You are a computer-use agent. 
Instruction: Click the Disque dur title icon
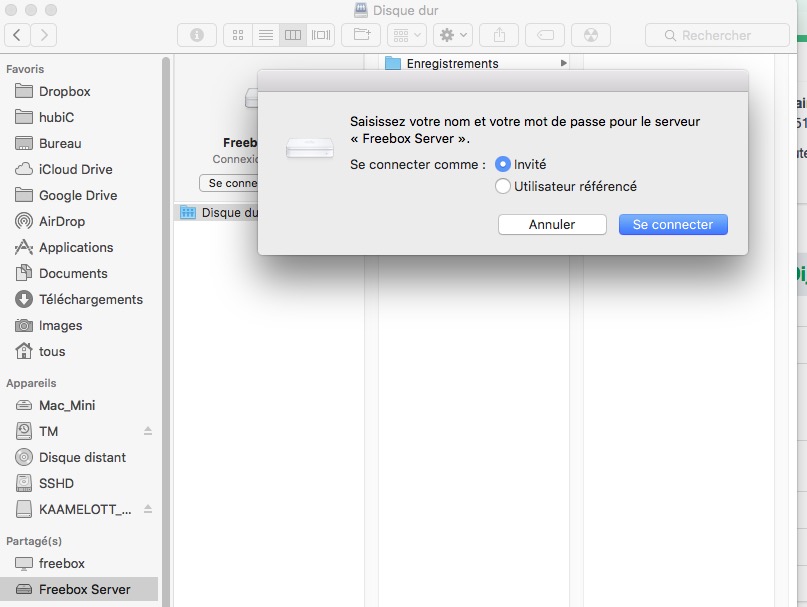(x=361, y=10)
